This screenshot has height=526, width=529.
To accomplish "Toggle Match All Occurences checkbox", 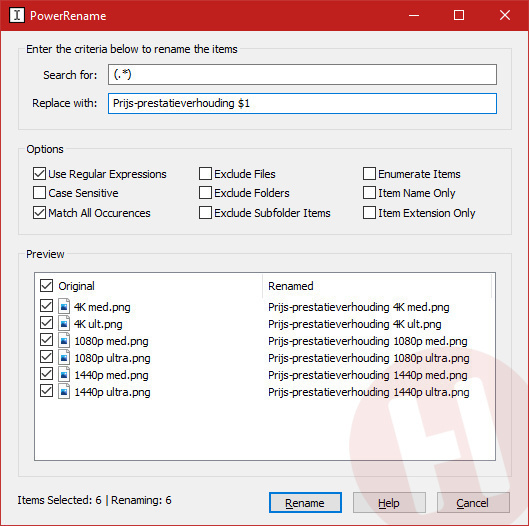I will 39,213.
